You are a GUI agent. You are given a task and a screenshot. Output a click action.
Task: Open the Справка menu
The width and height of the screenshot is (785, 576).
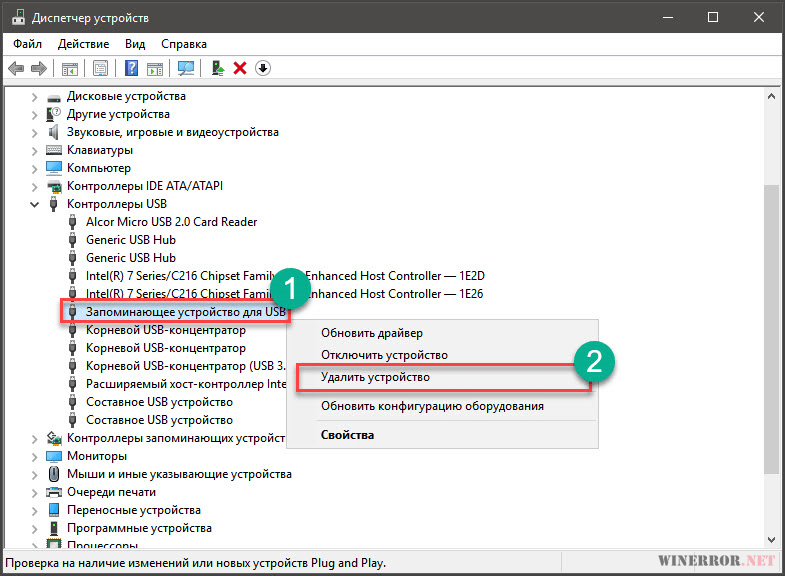(184, 44)
